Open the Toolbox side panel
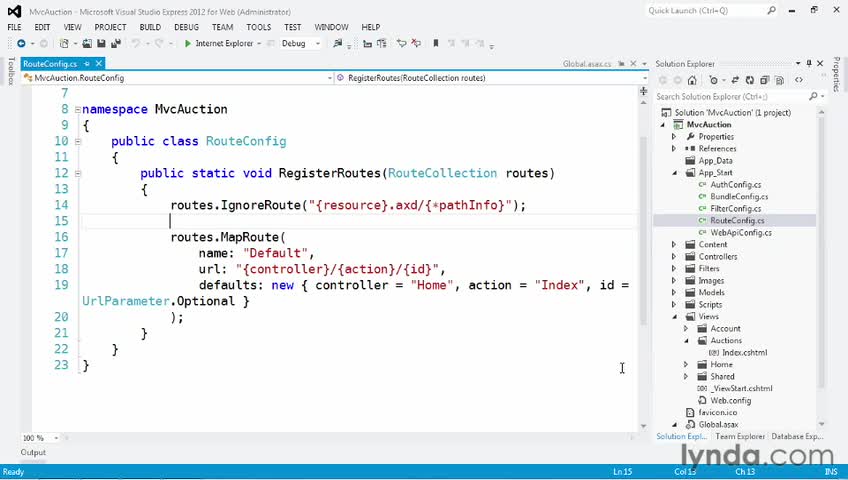 11,71
